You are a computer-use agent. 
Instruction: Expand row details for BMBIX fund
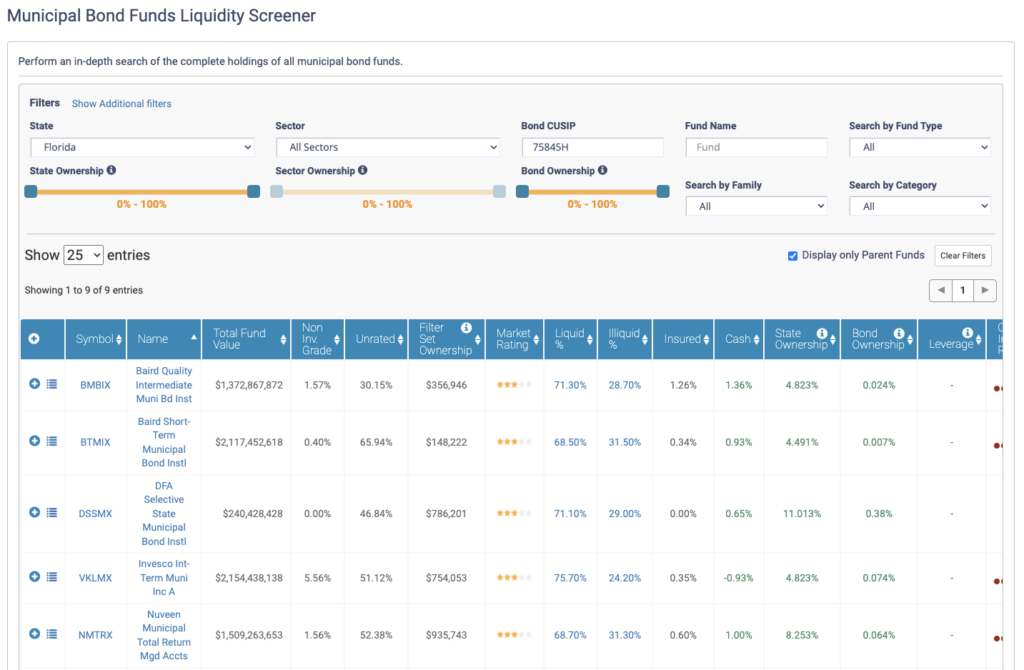click(x=35, y=384)
